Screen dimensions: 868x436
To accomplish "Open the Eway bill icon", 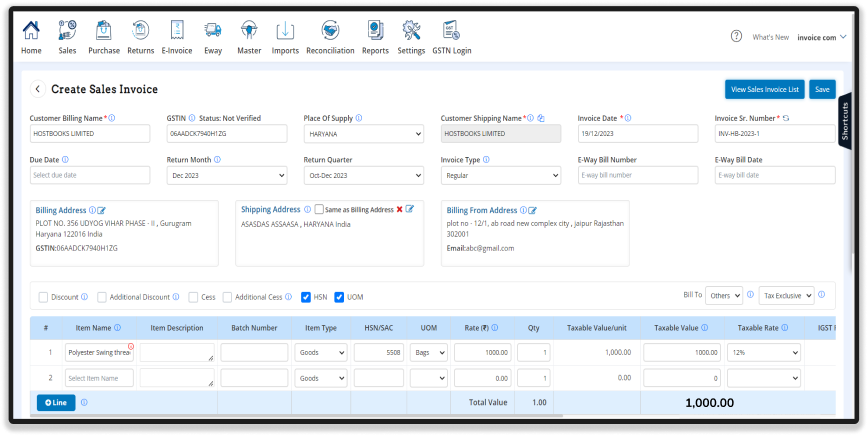I will click(213, 31).
